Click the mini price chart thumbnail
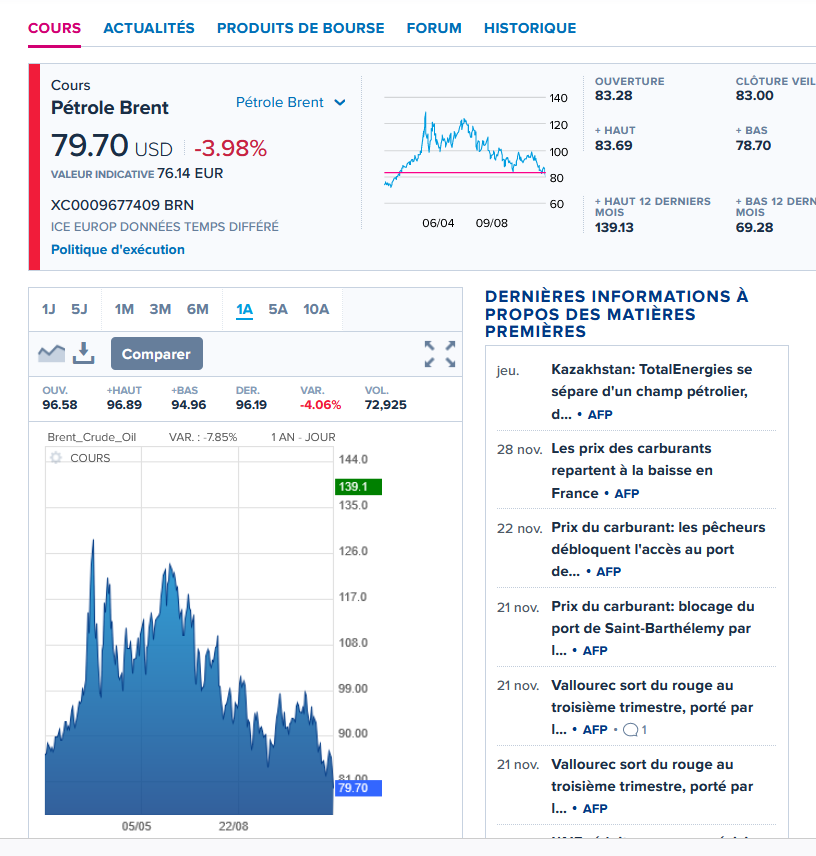Screen dimensions: 816x856 (x=465, y=150)
